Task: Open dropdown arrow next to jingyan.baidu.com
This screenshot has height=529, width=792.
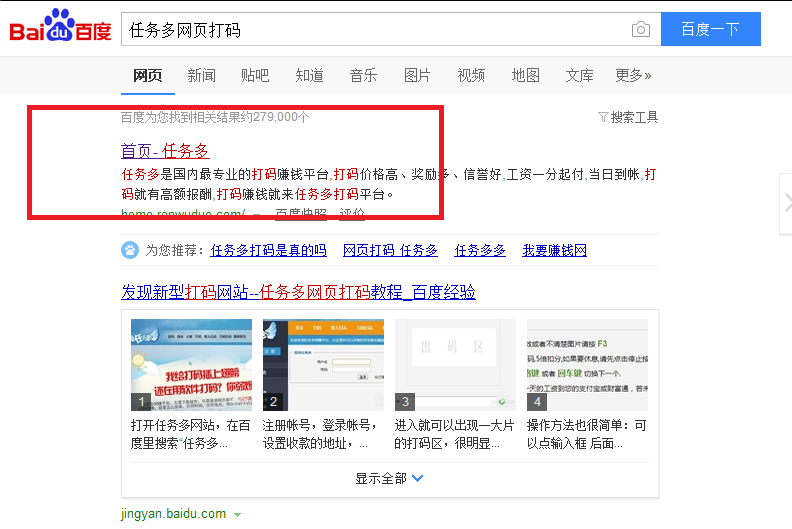Action: click(x=237, y=515)
